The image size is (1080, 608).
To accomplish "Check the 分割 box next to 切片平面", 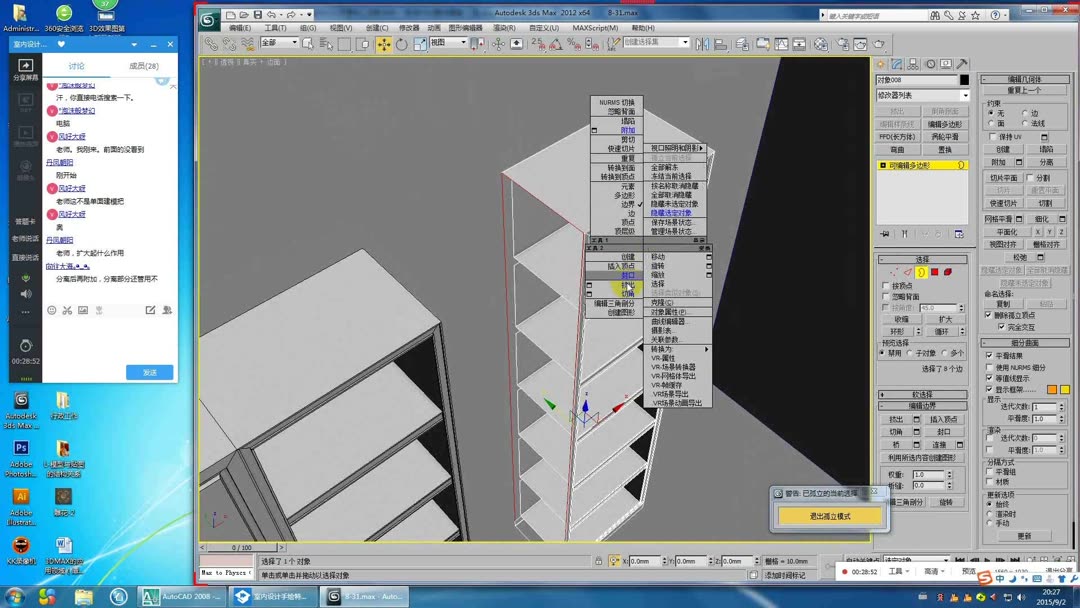I will coord(1029,179).
